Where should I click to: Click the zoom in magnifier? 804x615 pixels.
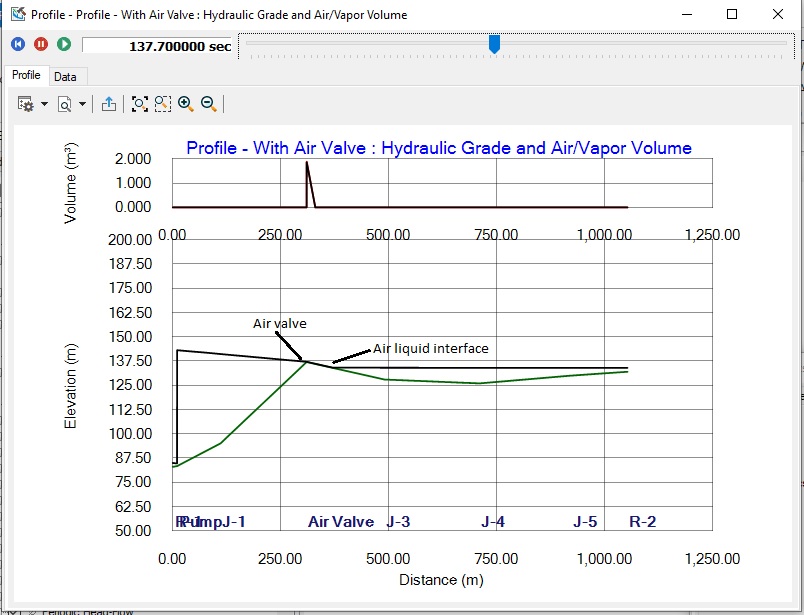186,104
